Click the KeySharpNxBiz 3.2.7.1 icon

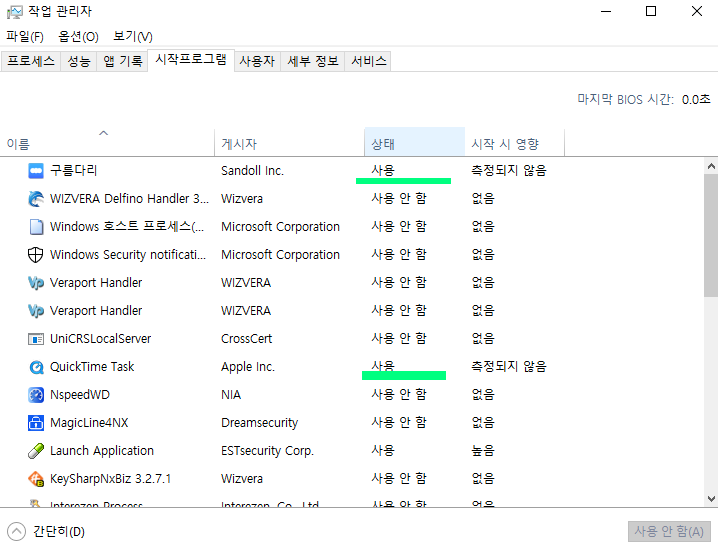tap(36, 478)
